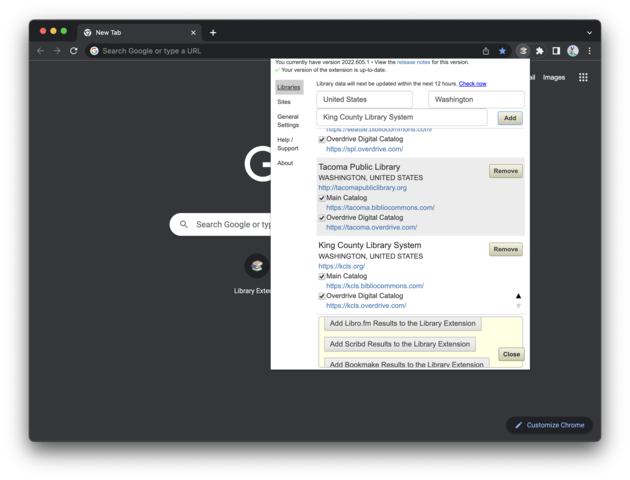Open the Library Extension shortcut tile
The height and width of the screenshot is (480, 630).
[x=257, y=266]
